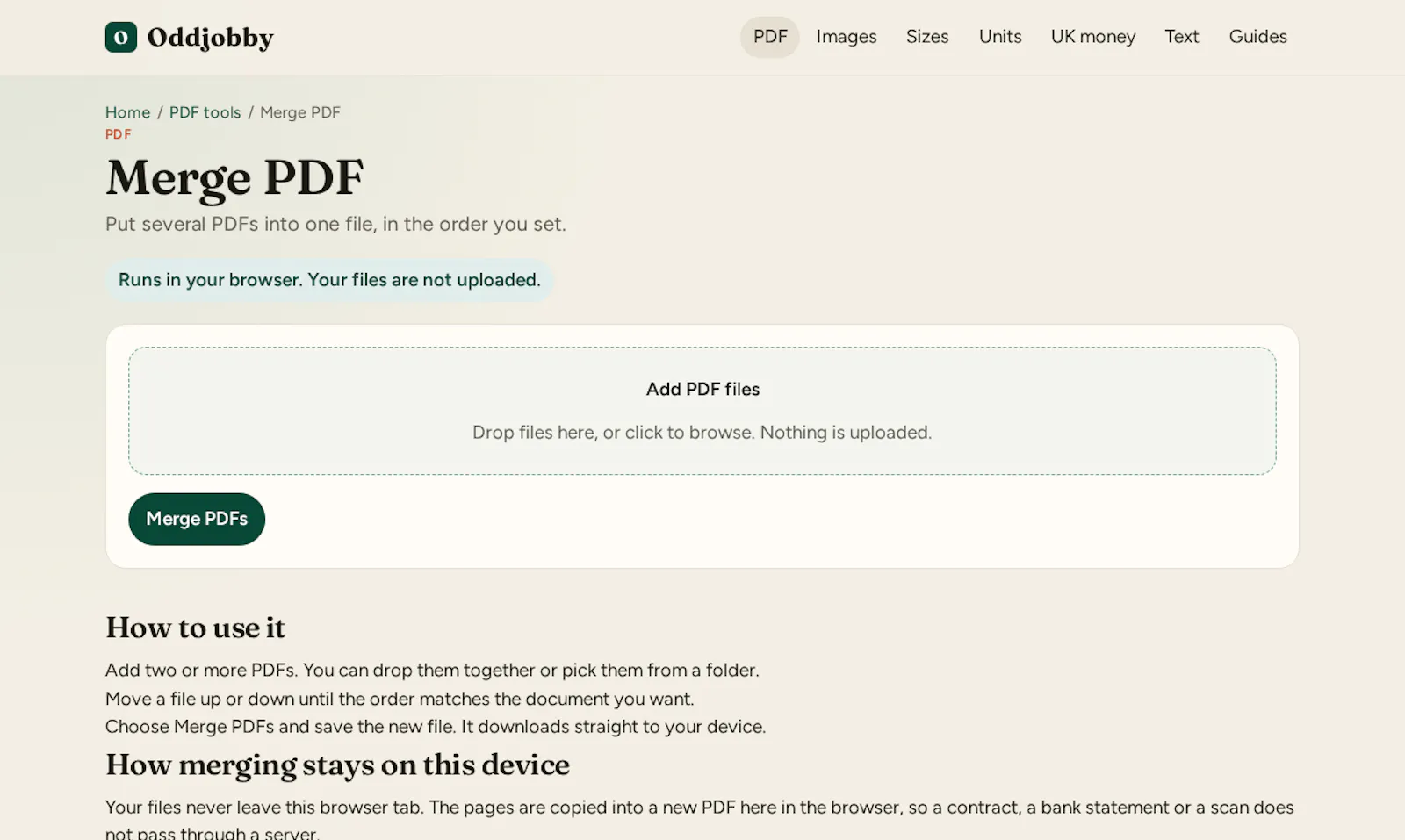1405x840 pixels.
Task: Click the 'How to use it' heading
Action: point(195,628)
